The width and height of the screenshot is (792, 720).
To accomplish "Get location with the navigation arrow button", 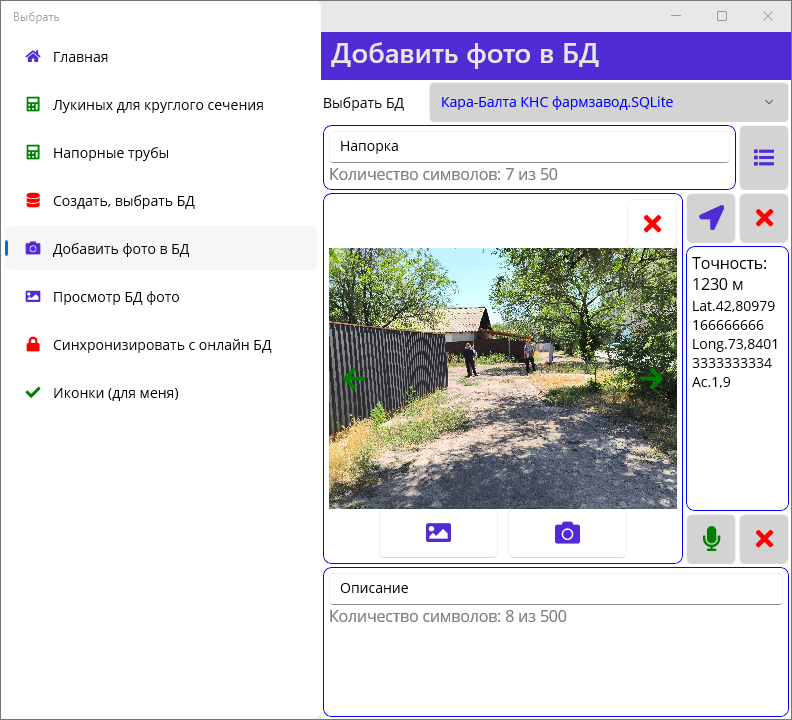I will [711, 218].
